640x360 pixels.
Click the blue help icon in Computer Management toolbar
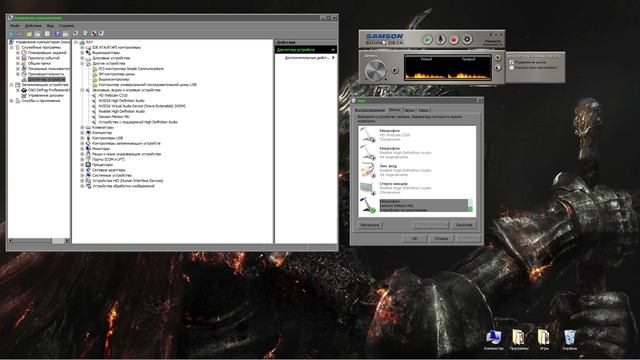pos(58,34)
